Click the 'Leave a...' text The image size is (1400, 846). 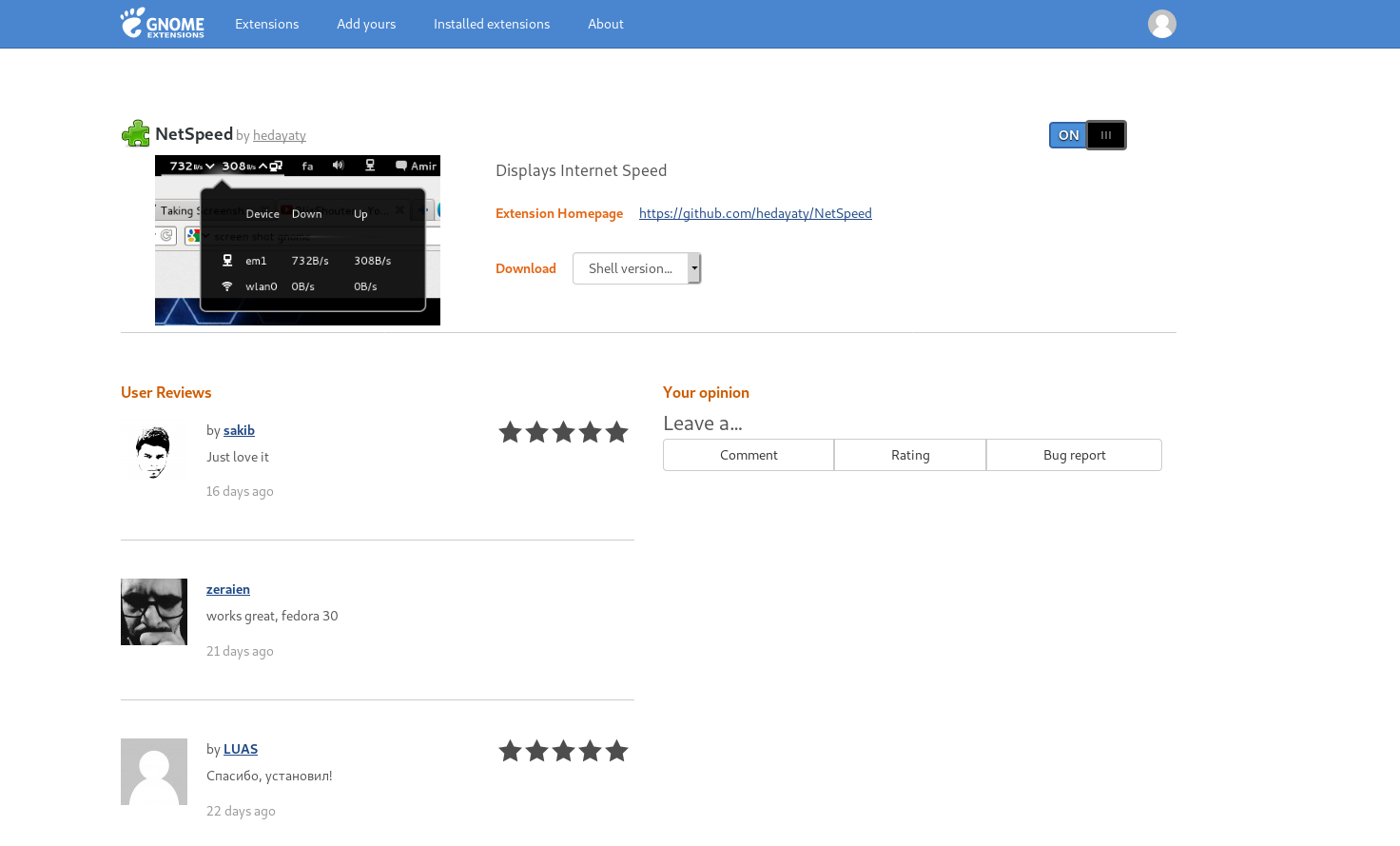tap(703, 423)
